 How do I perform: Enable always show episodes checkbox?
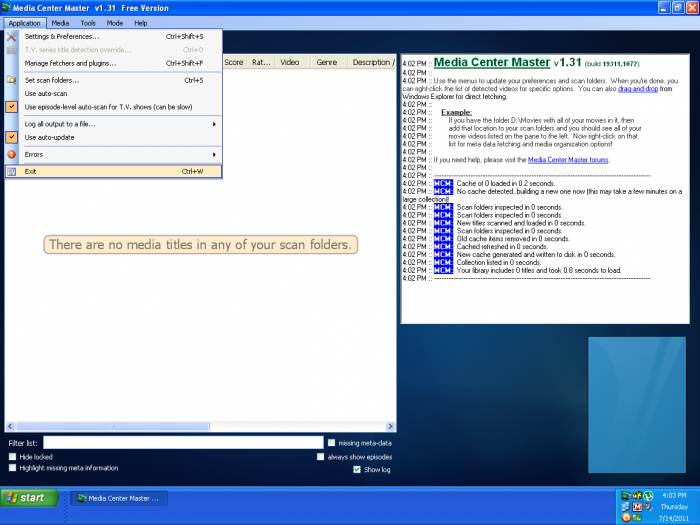pos(320,457)
